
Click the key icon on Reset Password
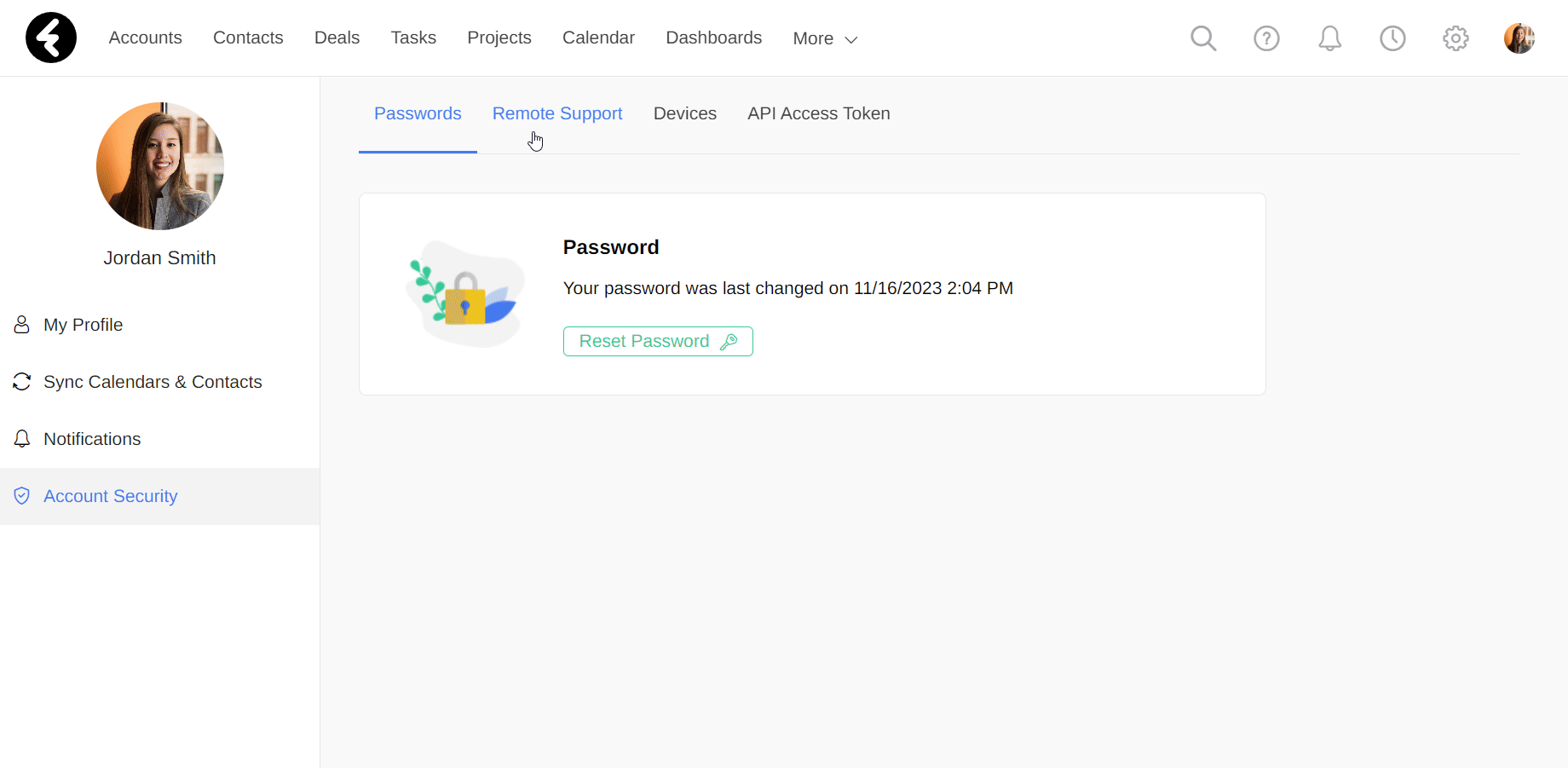point(729,342)
